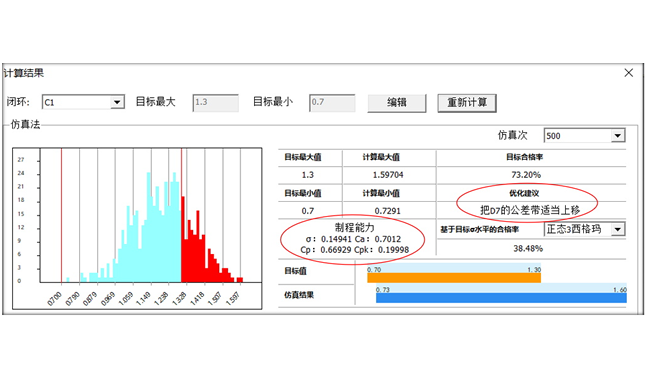
Task: Close the 计算结果 dialog window
Action: (x=628, y=73)
